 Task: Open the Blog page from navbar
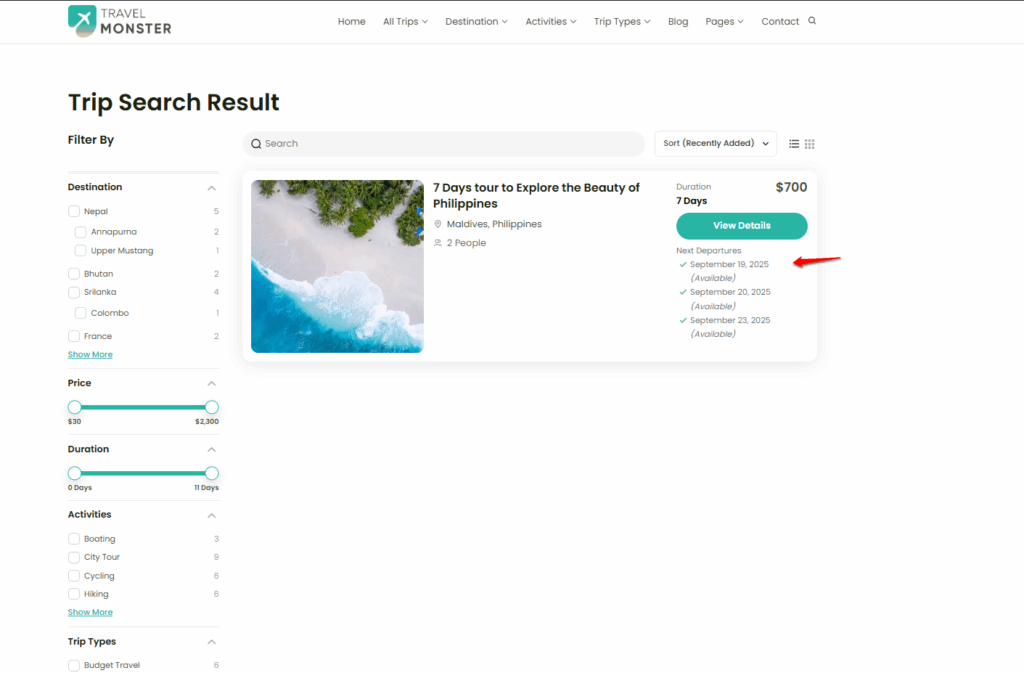678,21
